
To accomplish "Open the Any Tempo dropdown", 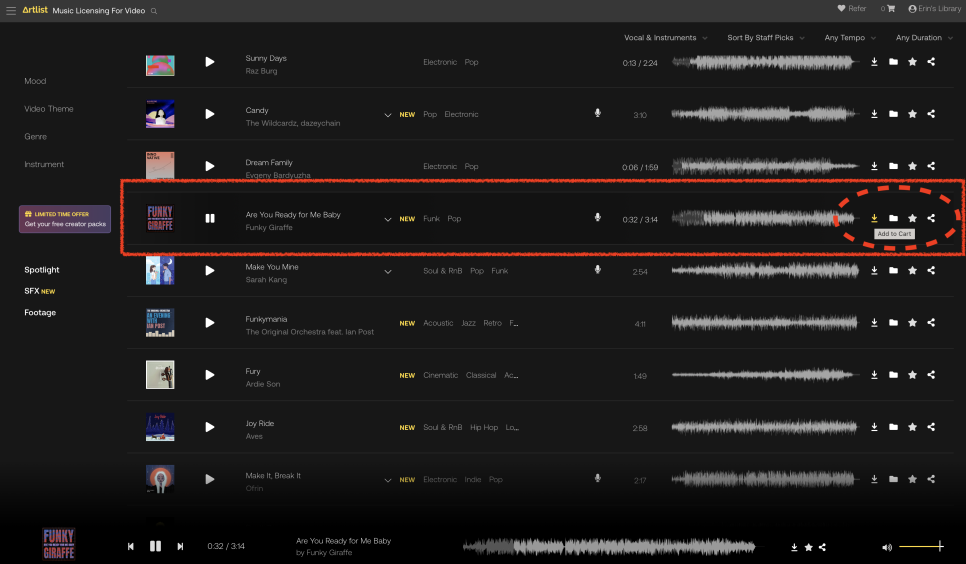I will click(x=850, y=38).
